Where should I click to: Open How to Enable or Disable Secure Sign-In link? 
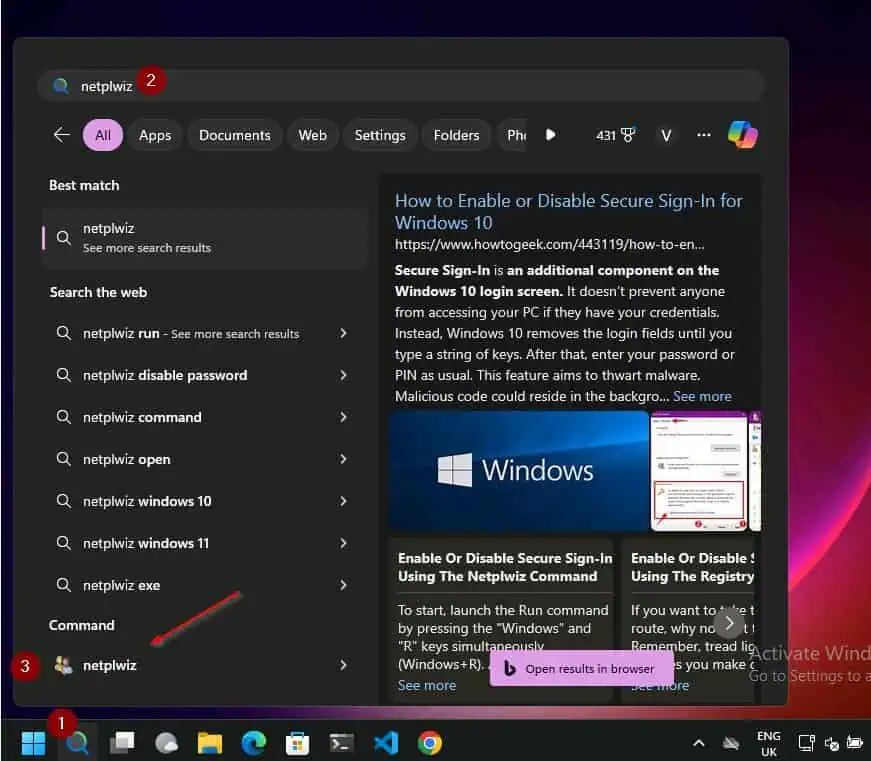click(x=568, y=212)
